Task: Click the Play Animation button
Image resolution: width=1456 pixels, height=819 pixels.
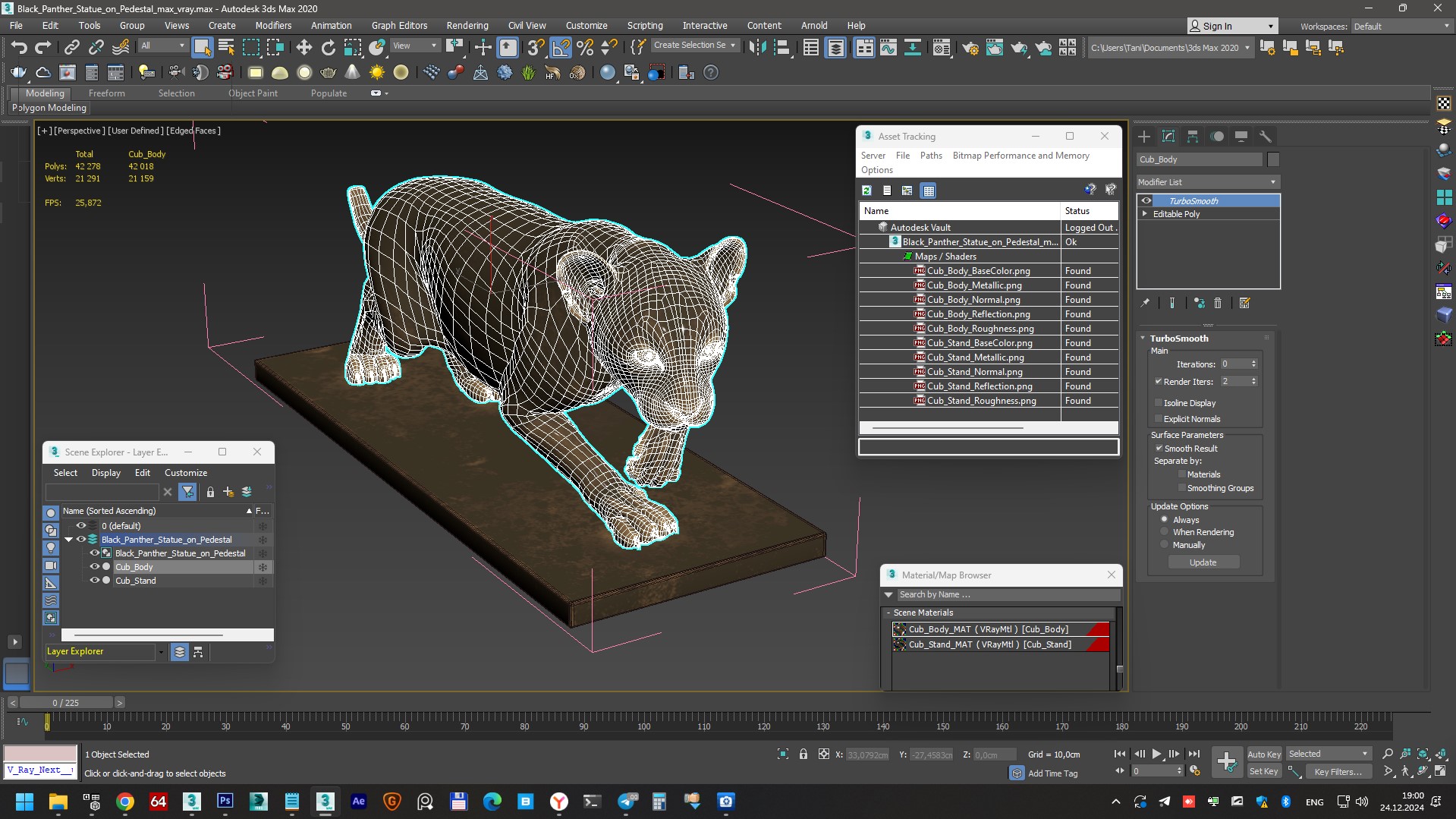Action: click(x=1157, y=754)
